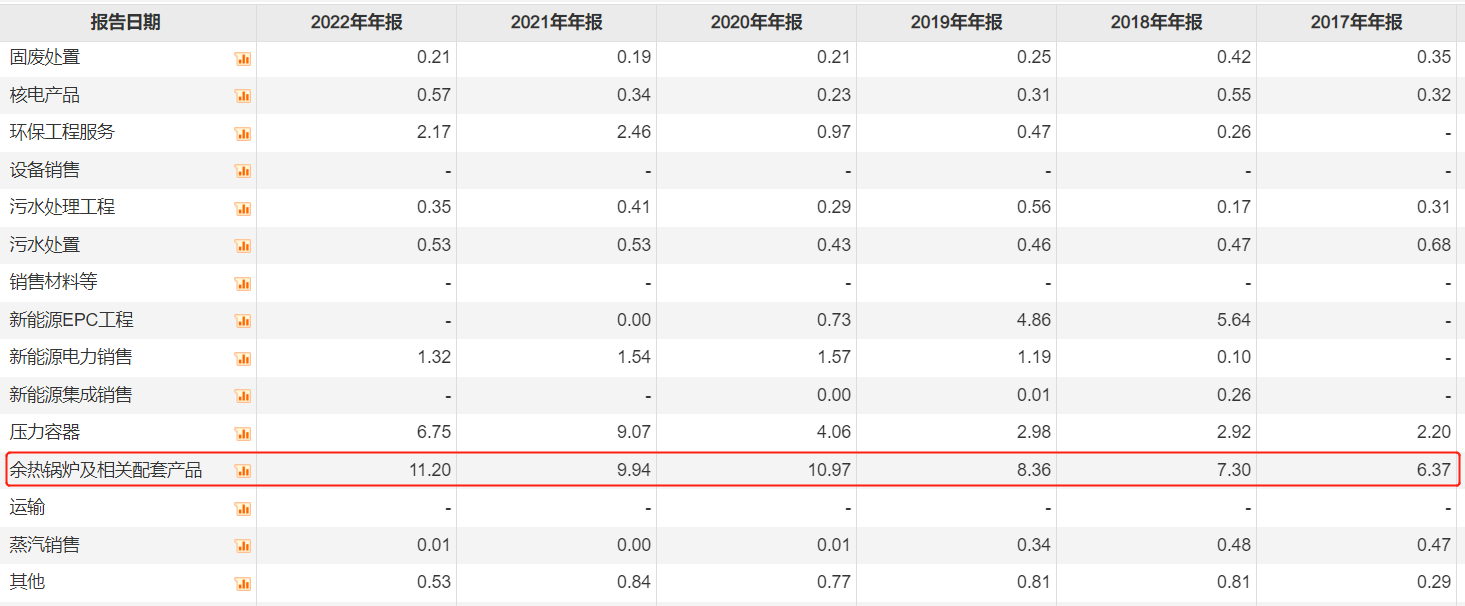
Task: Click chart icon for 余热锅炉及相关配套产品
Action: (x=242, y=471)
